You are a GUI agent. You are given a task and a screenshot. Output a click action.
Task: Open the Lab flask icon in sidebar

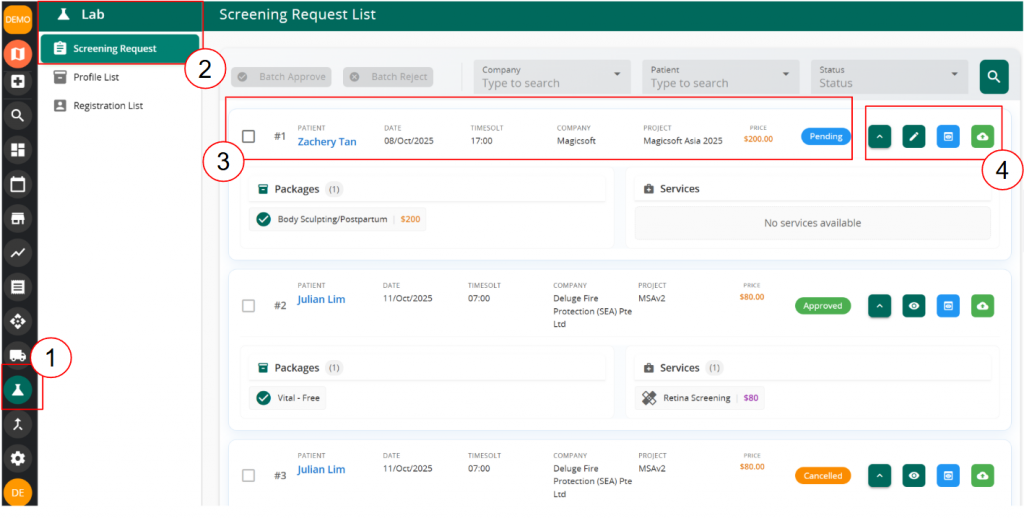coord(18,390)
